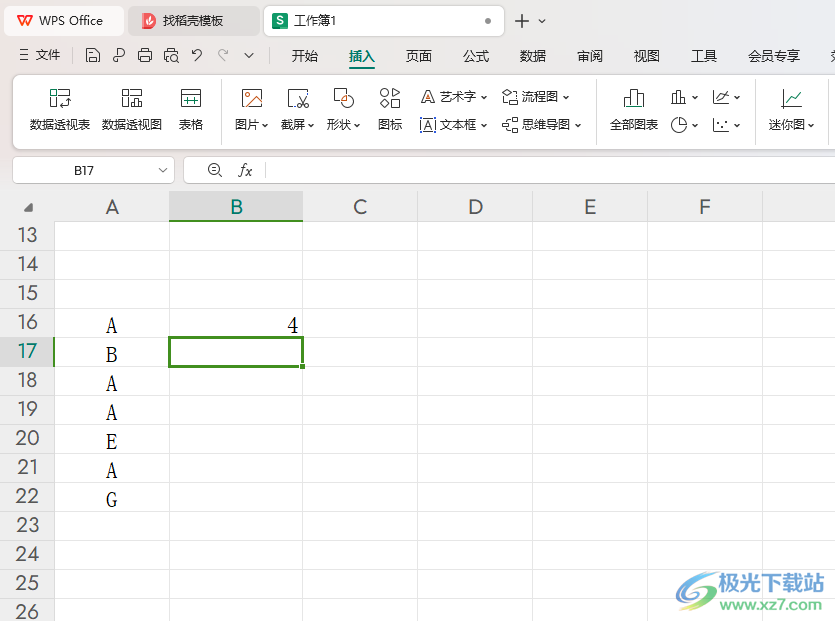This screenshot has height=621, width=835.
Task: Open the WordArt (艺术字) dropdown arrow
Action: [484, 97]
